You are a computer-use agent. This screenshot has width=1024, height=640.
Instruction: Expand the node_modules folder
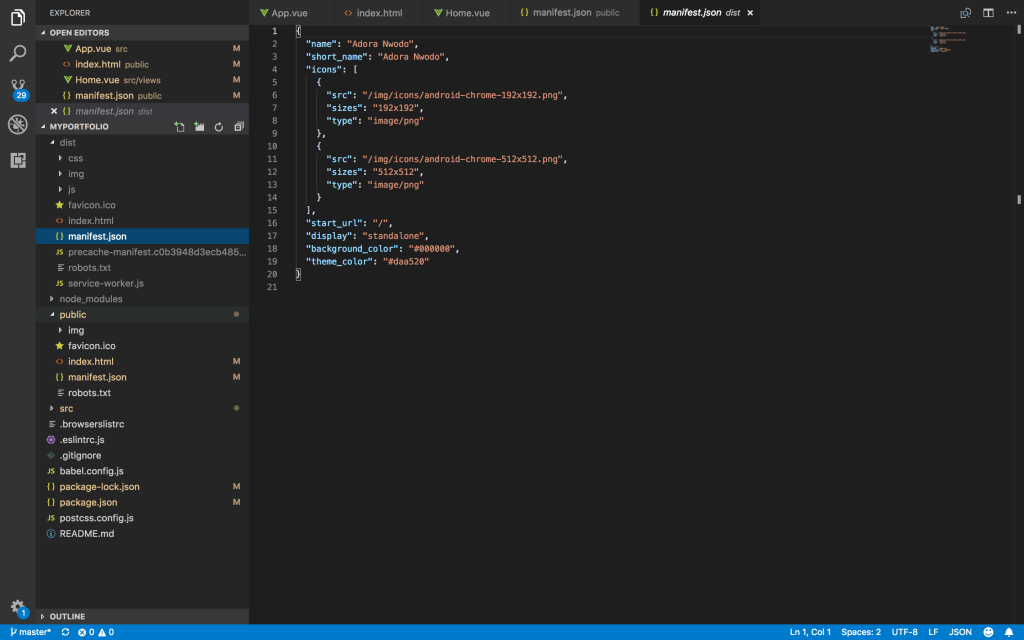pos(90,299)
